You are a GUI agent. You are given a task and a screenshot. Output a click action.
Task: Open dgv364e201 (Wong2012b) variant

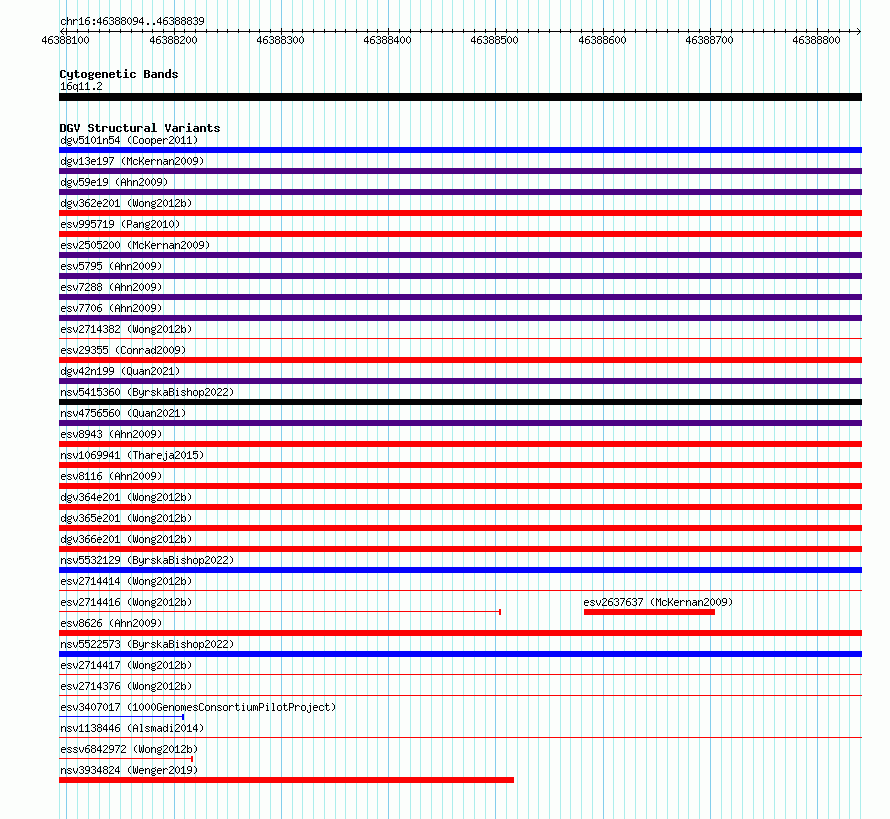click(126, 497)
